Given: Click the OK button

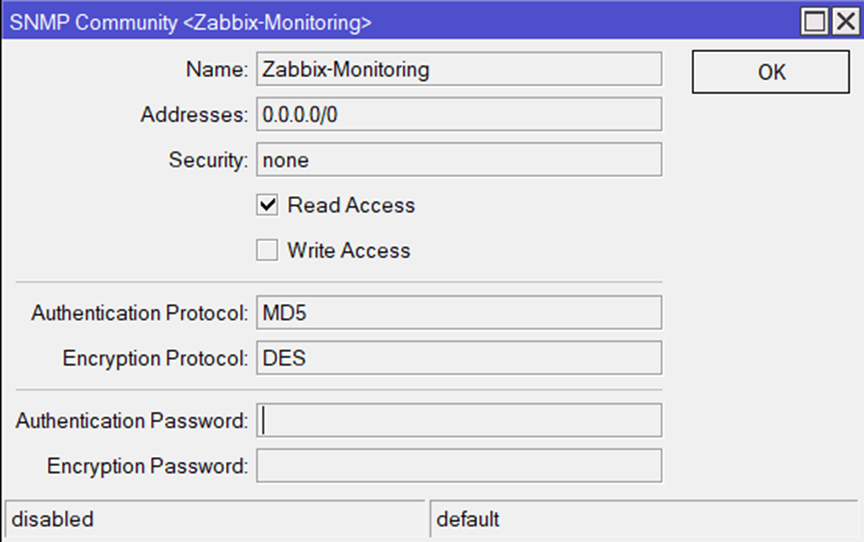Looking at the screenshot, I should (771, 72).
